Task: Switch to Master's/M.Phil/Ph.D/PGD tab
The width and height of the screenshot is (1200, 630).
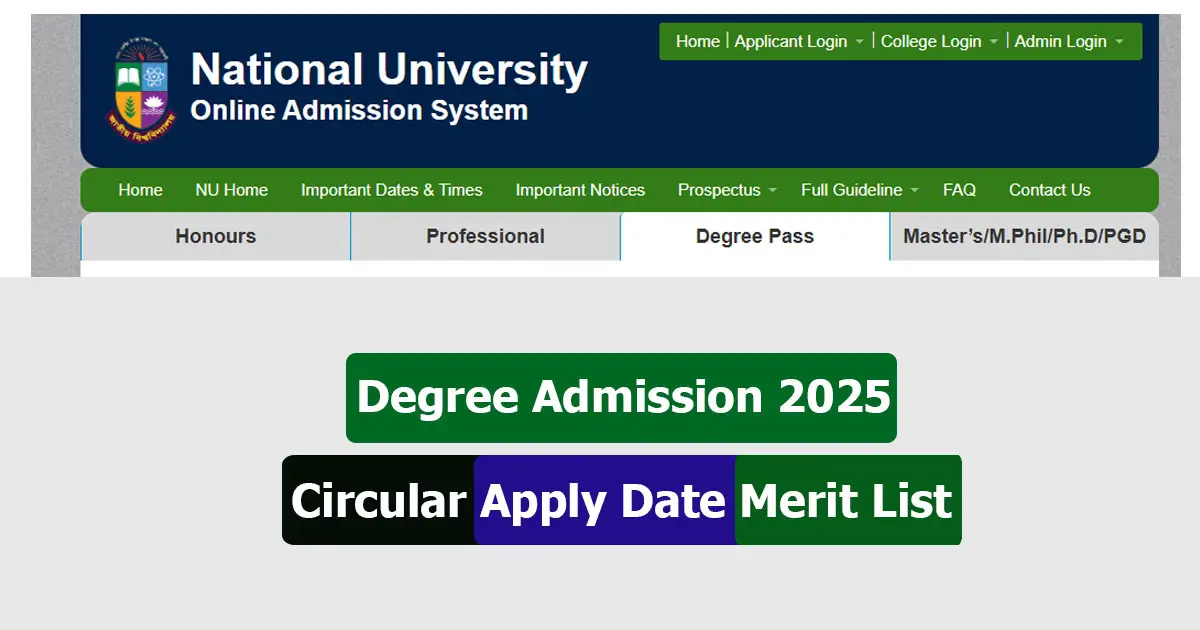Action: click(1024, 237)
